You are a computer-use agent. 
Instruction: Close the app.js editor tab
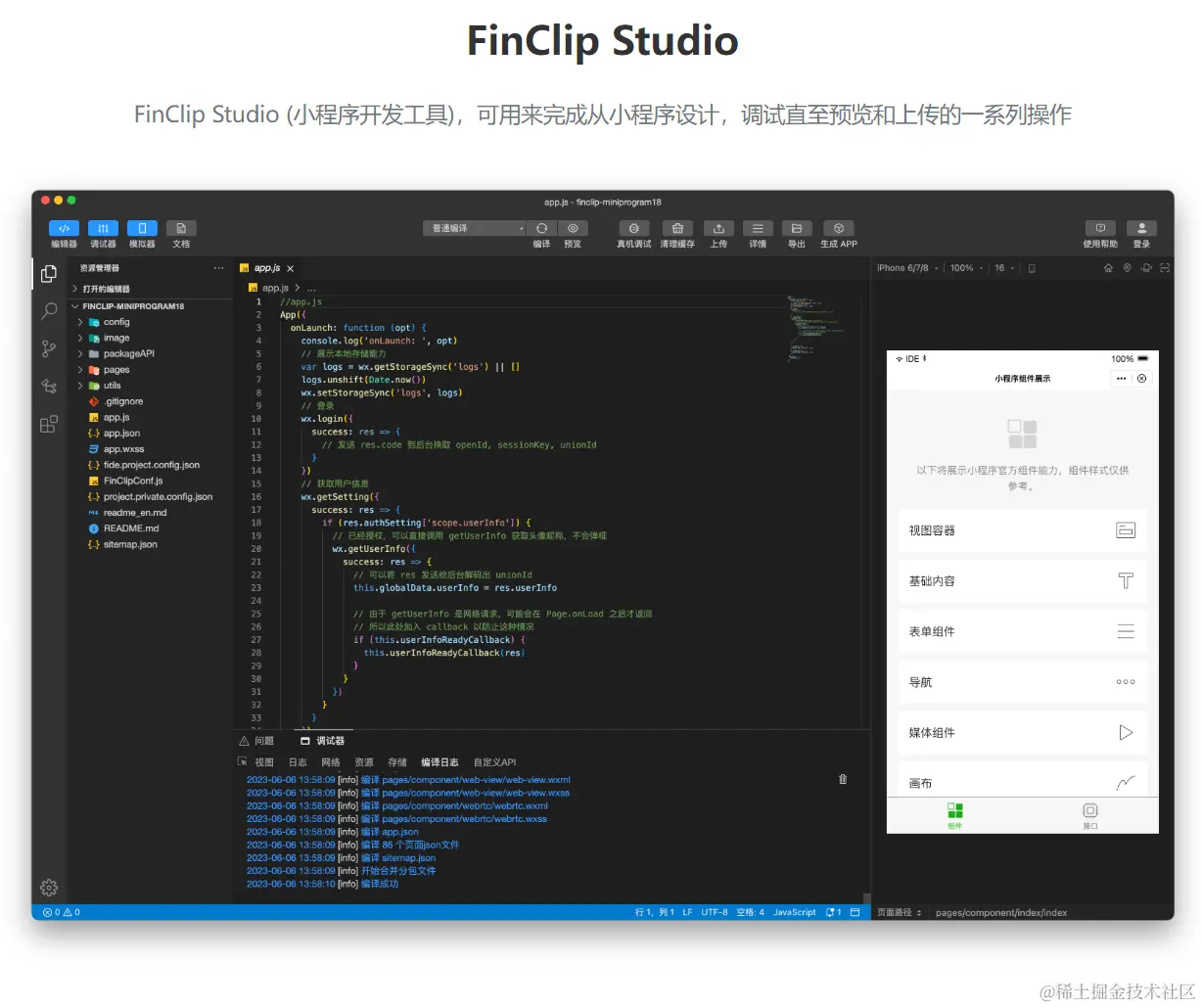(291, 268)
